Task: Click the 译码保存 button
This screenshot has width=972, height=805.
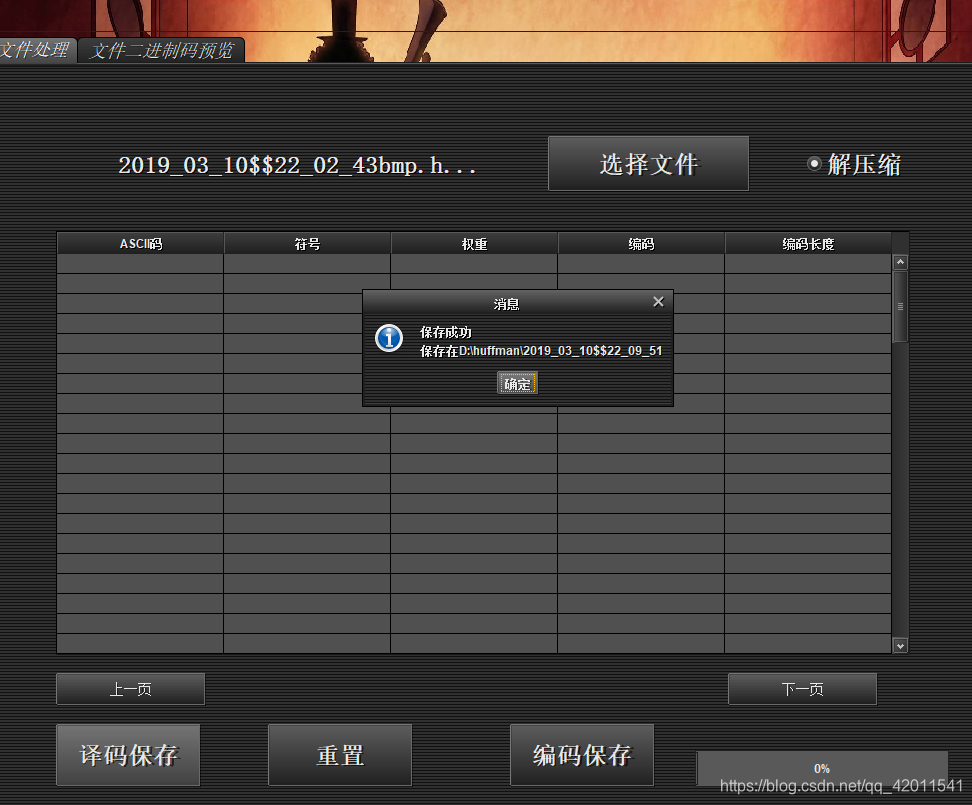Action: click(x=128, y=755)
